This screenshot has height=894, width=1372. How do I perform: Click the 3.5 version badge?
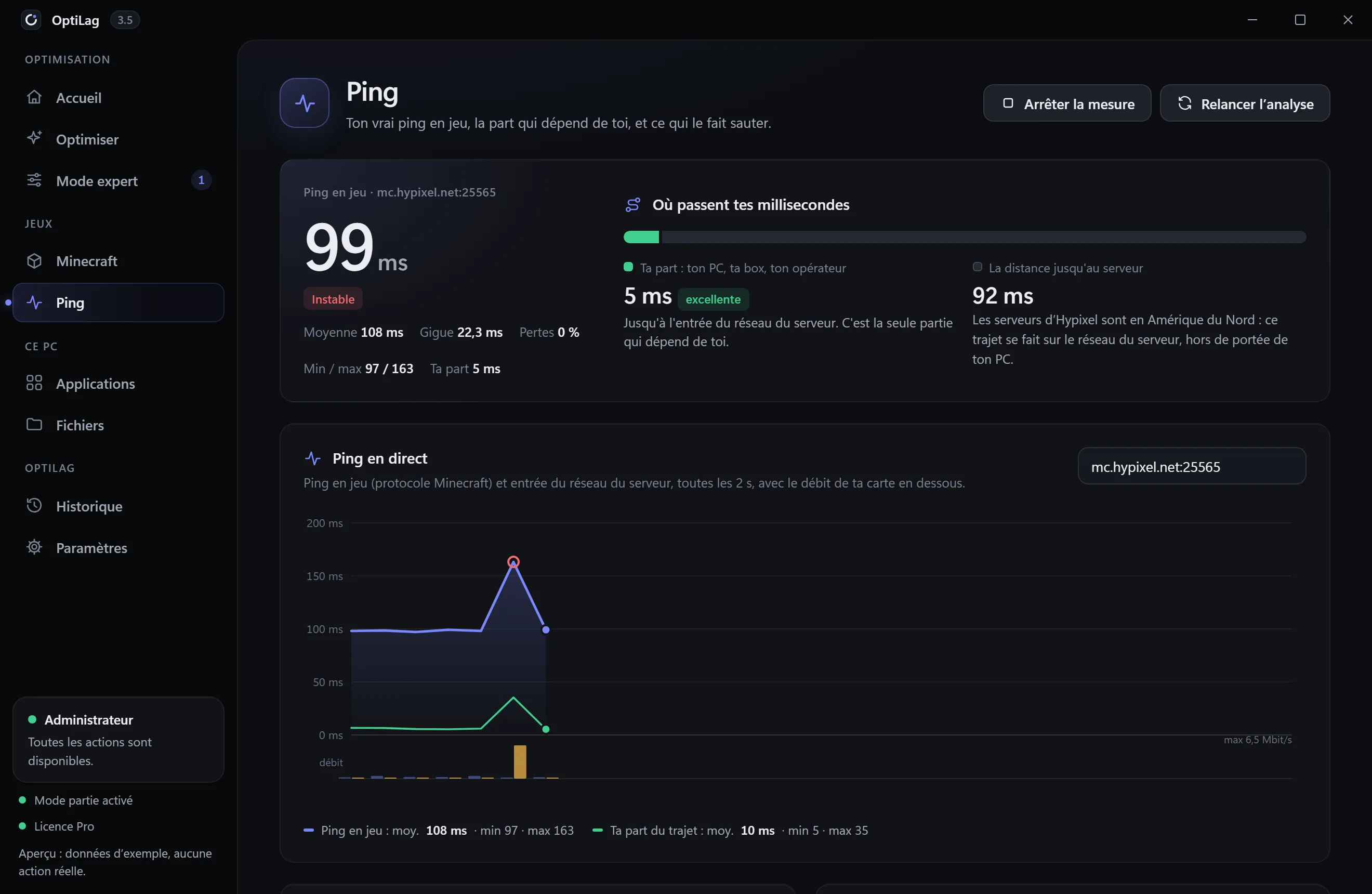(x=125, y=20)
